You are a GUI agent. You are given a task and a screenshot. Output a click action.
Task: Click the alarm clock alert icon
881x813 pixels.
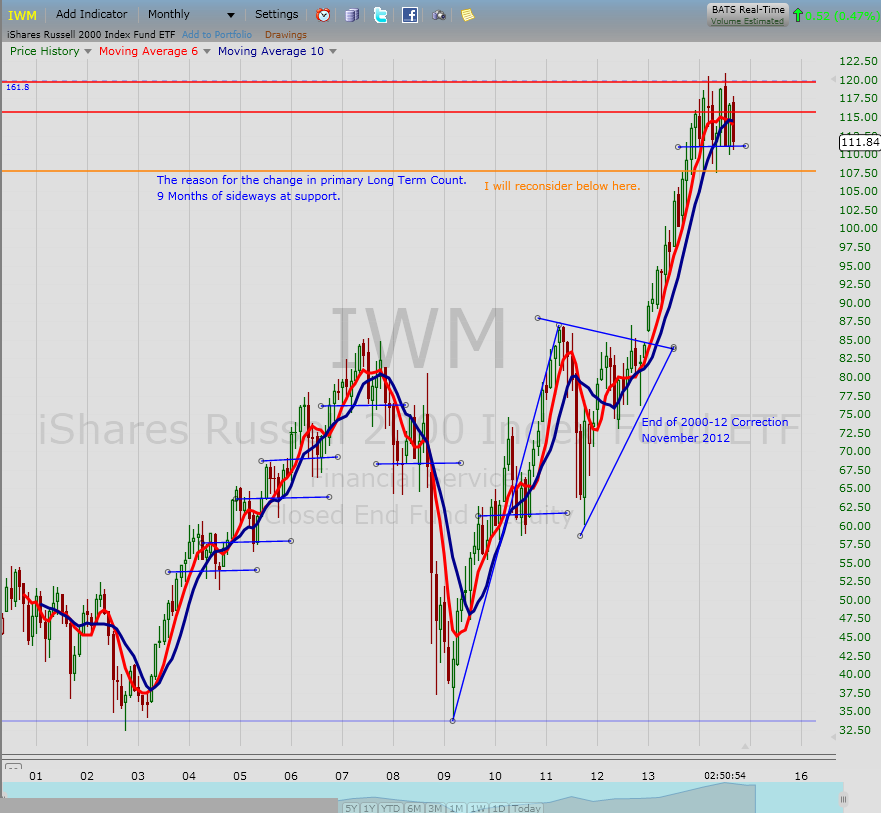pyautogui.click(x=323, y=15)
